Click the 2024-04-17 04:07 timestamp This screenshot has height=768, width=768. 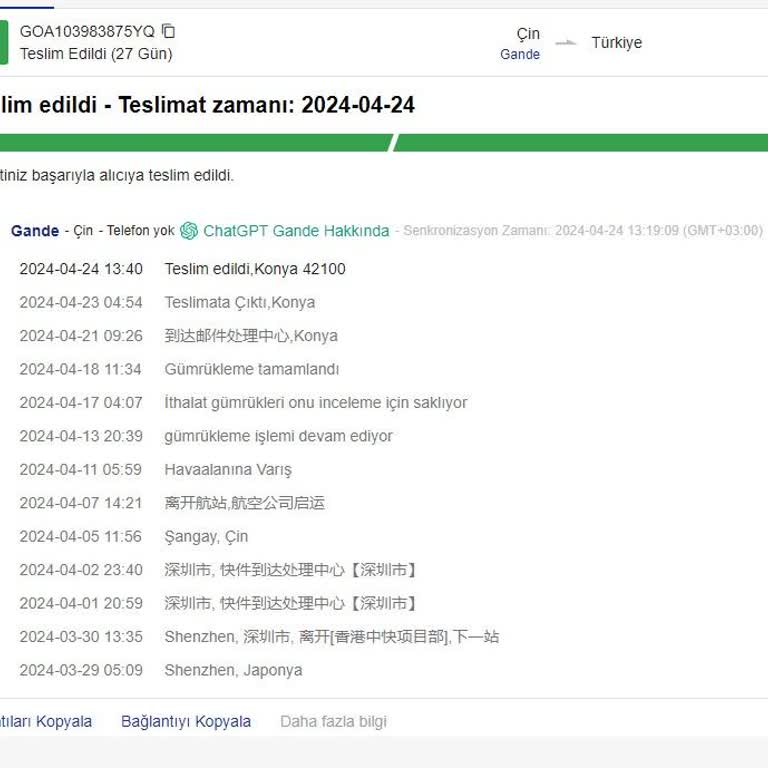[x=81, y=403]
